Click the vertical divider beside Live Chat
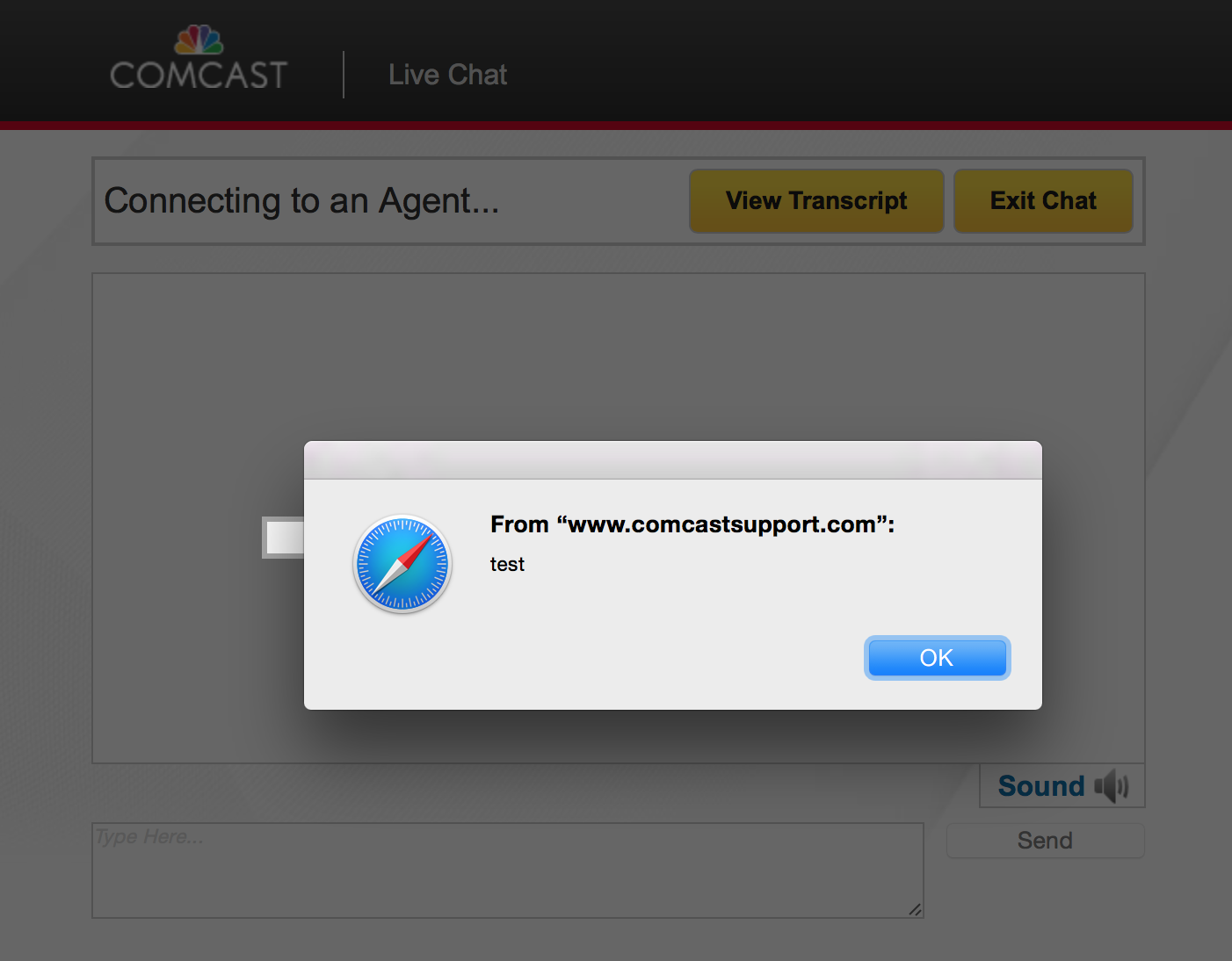 [x=344, y=75]
